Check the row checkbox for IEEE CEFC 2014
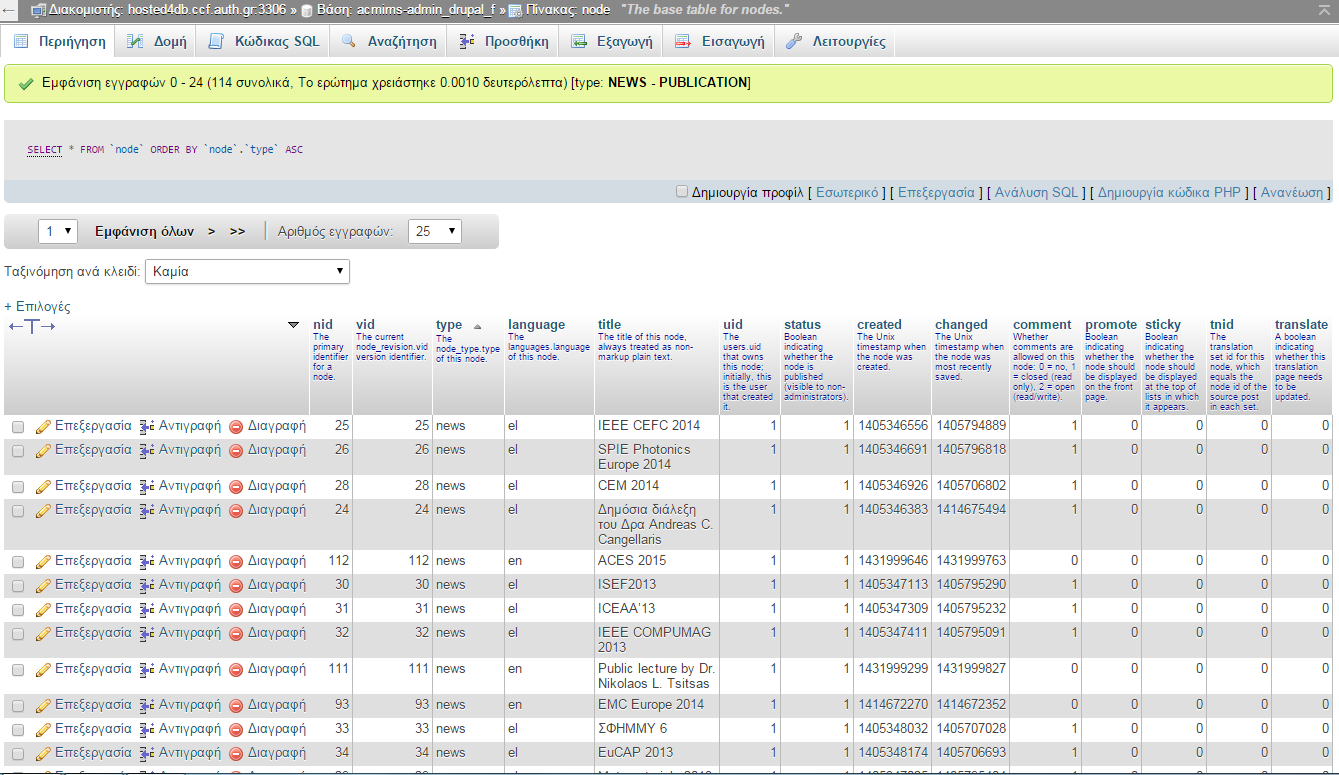The image size is (1339, 775). 18,427
